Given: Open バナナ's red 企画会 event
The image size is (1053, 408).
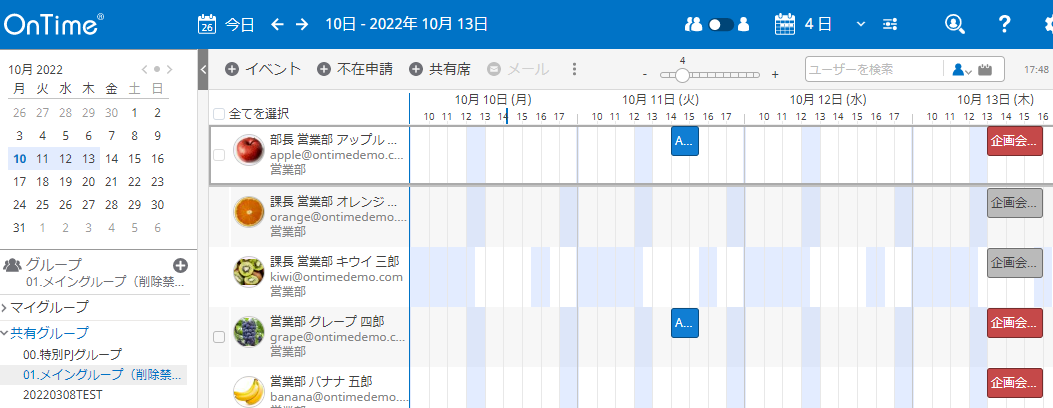Looking at the screenshot, I should pyautogui.click(x=1015, y=382).
